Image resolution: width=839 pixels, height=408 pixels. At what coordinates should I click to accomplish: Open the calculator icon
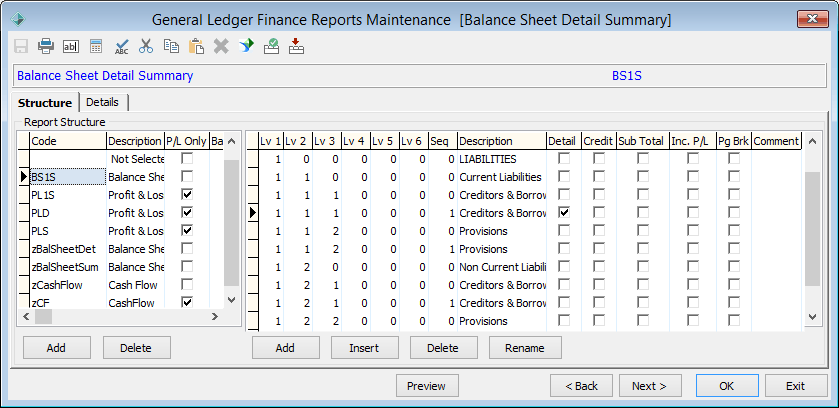pos(96,47)
